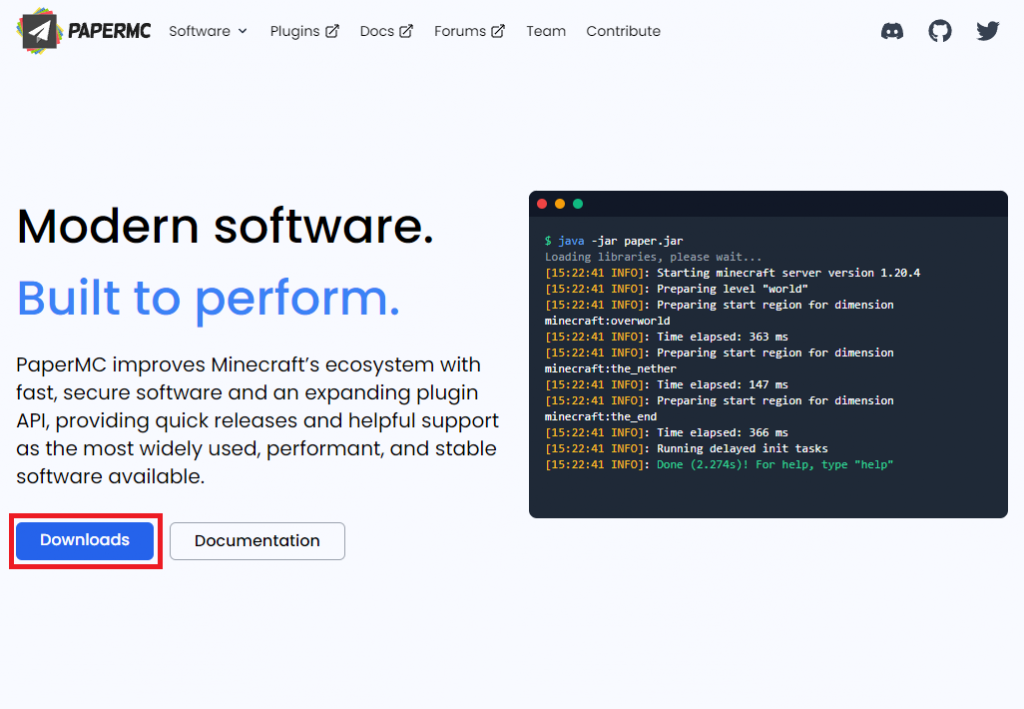Click the red dot on the terminal window
Viewport: 1024px width, 709px height.
click(x=542, y=204)
